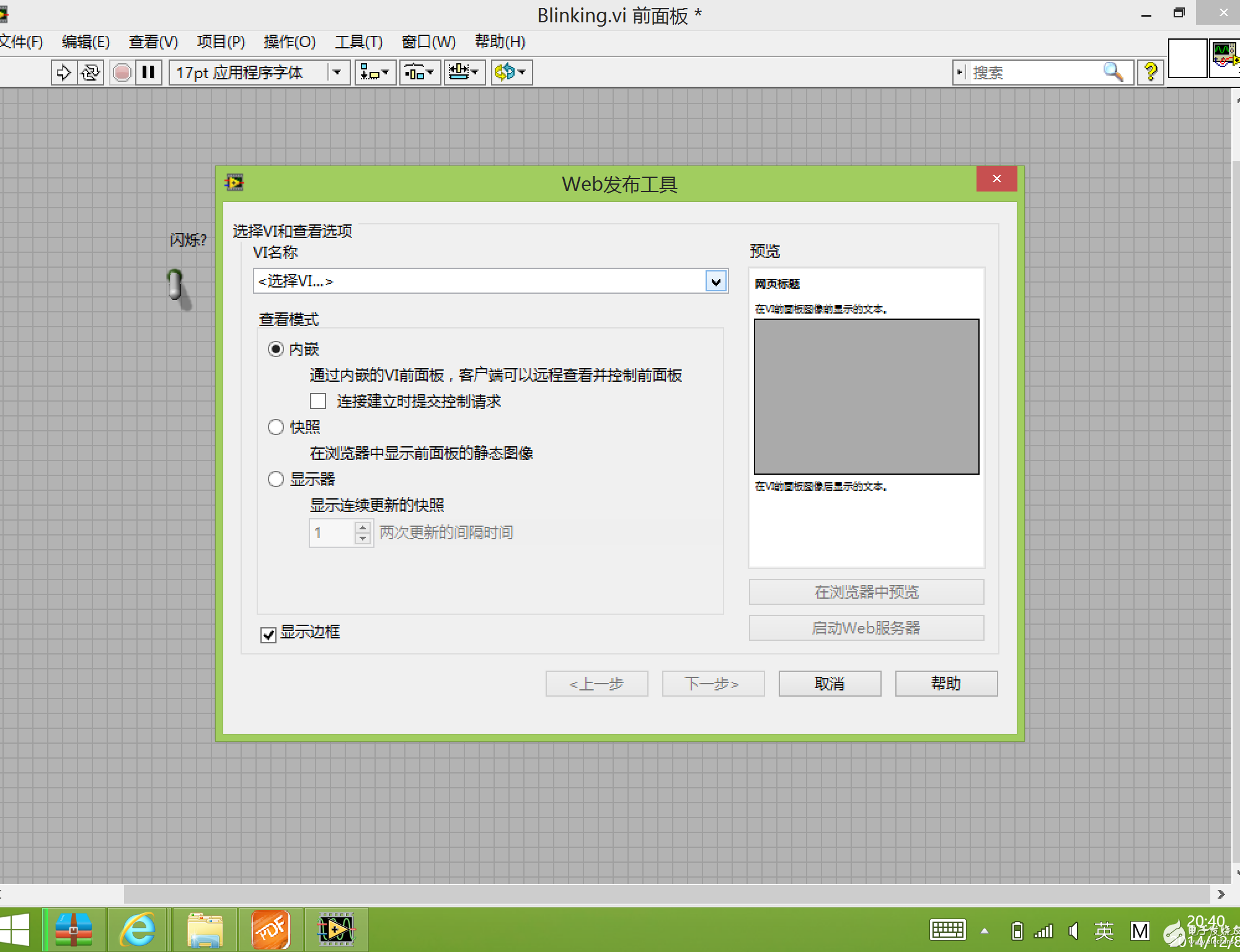
Task: Click the 取消 button
Action: click(829, 684)
